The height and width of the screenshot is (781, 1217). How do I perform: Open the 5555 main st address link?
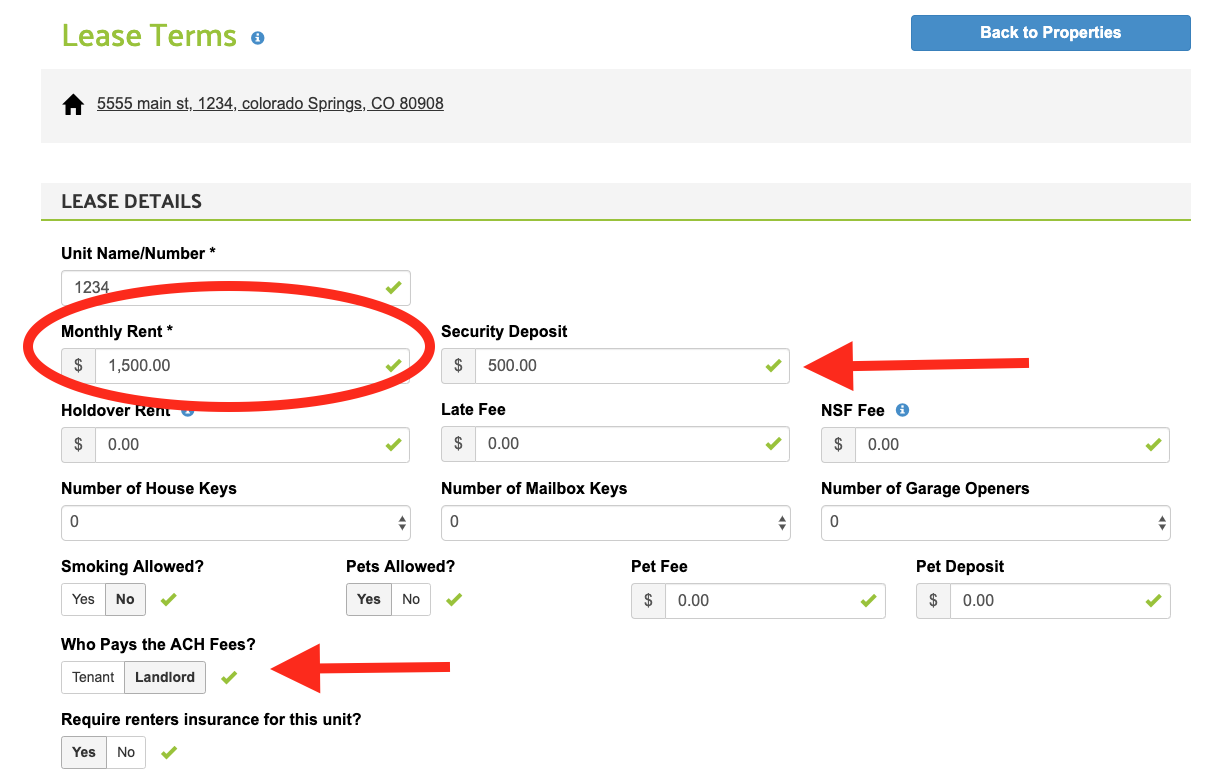tap(270, 104)
